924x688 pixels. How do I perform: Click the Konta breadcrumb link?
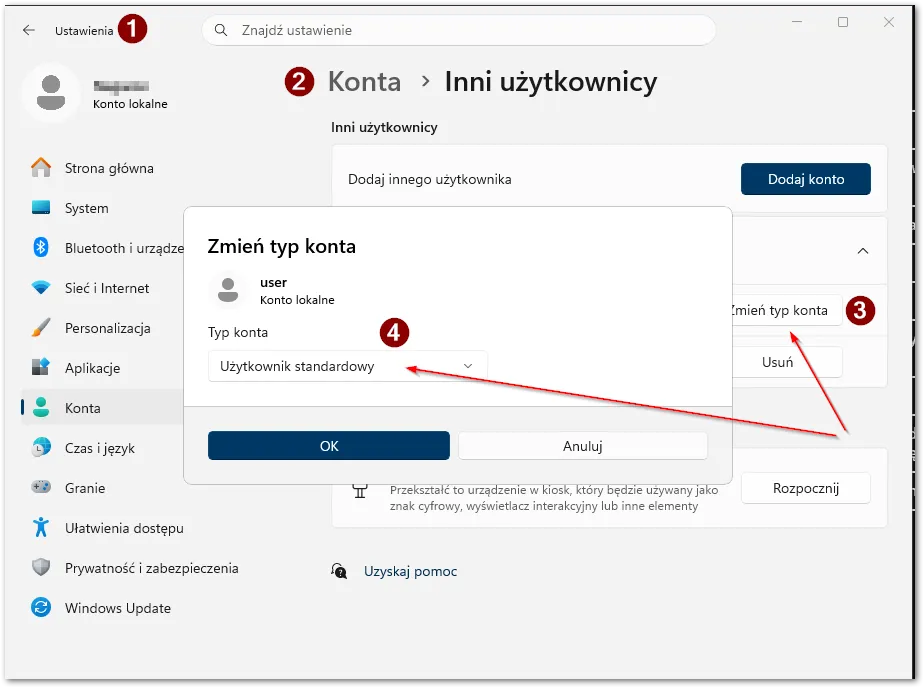(x=364, y=81)
